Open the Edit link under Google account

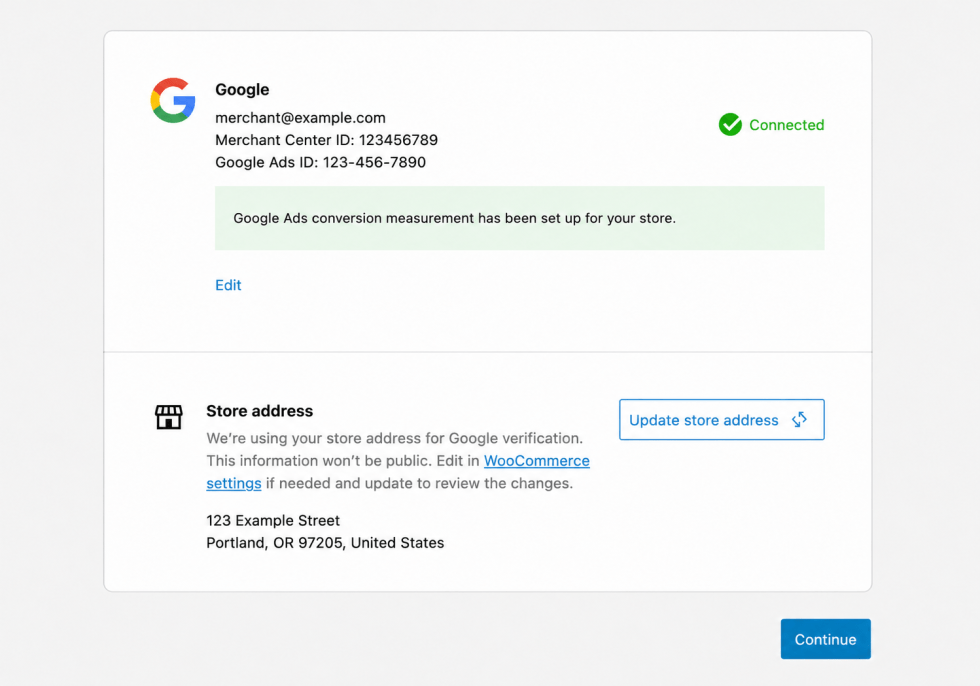coord(228,285)
